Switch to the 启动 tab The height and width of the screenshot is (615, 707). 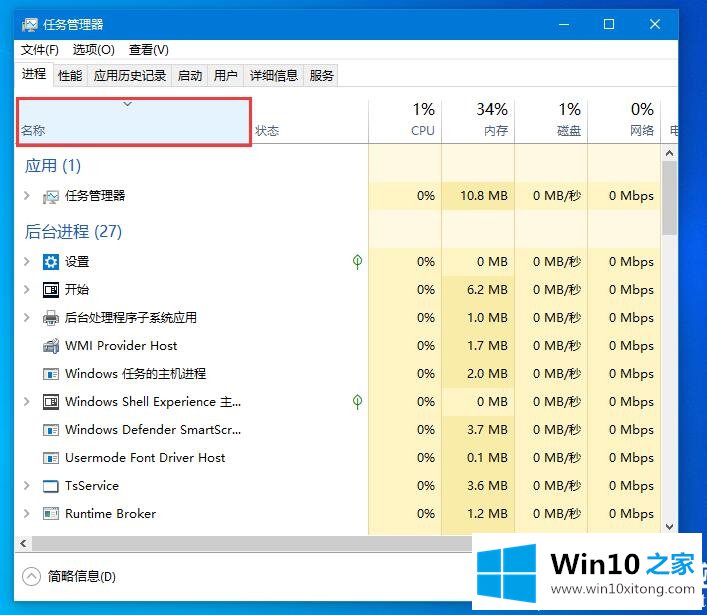coord(190,75)
